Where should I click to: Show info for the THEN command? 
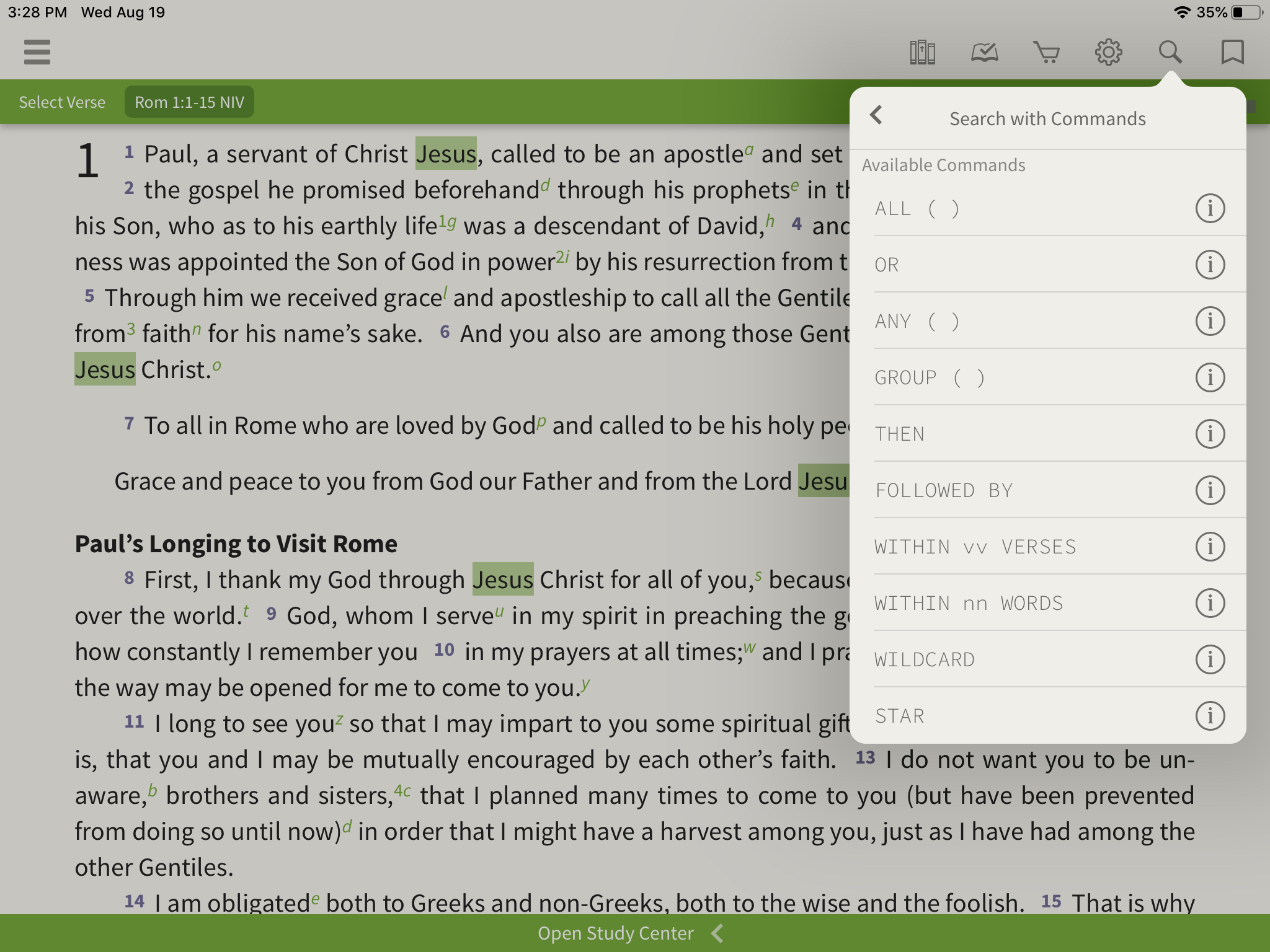click(1210, 434)
